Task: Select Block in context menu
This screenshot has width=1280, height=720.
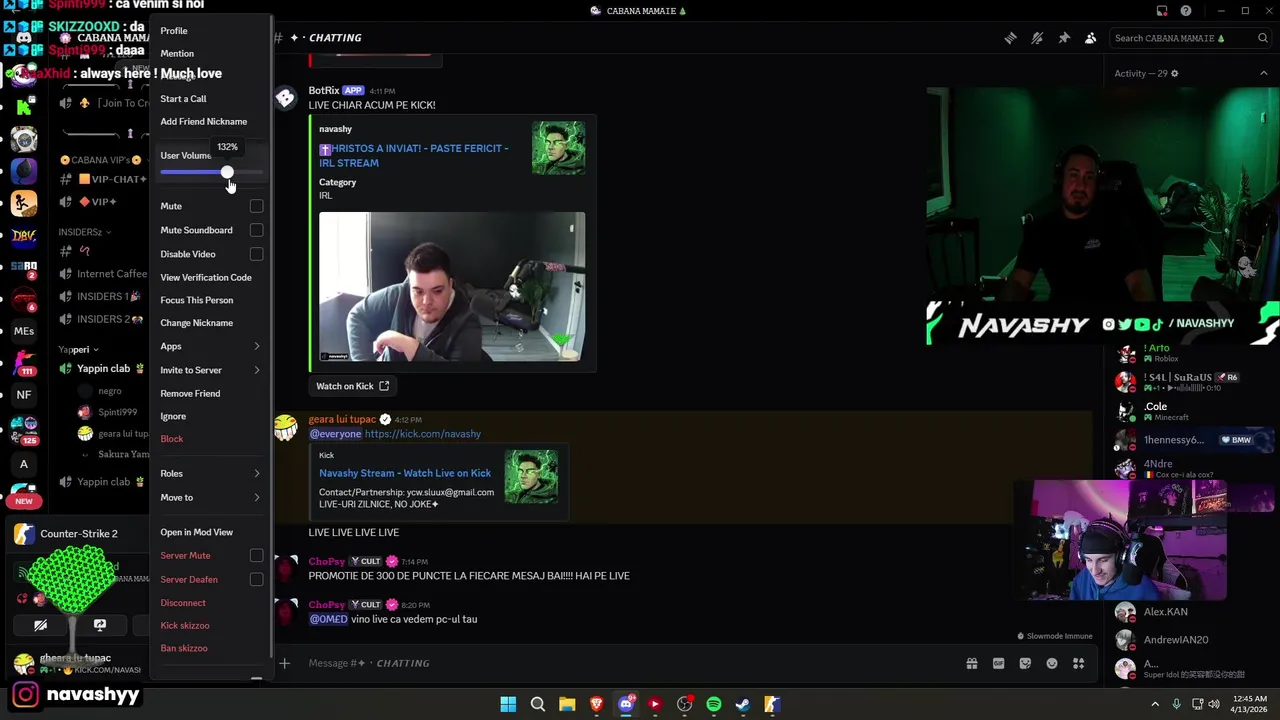Action: pyautogui.click(x=172, y=439)
